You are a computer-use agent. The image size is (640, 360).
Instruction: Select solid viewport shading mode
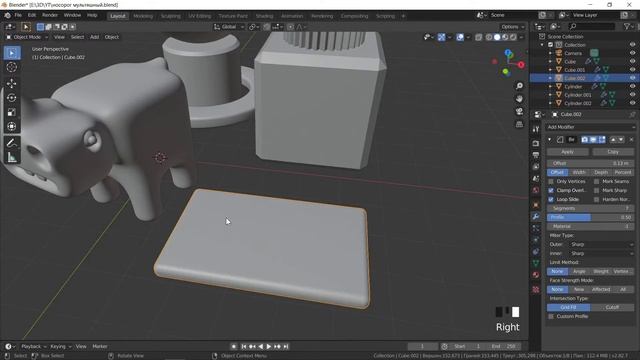497,37
